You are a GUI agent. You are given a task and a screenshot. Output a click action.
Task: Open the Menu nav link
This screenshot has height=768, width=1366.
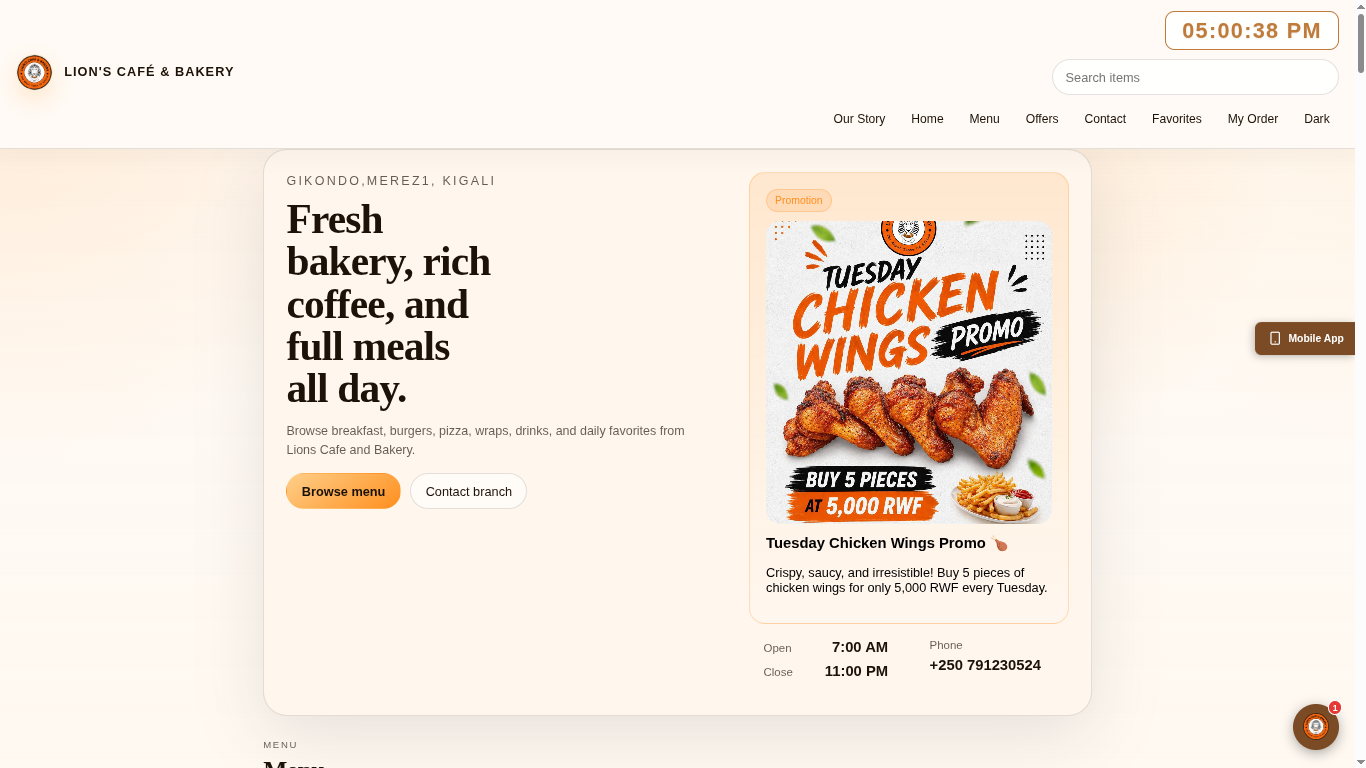coord(984,119)
